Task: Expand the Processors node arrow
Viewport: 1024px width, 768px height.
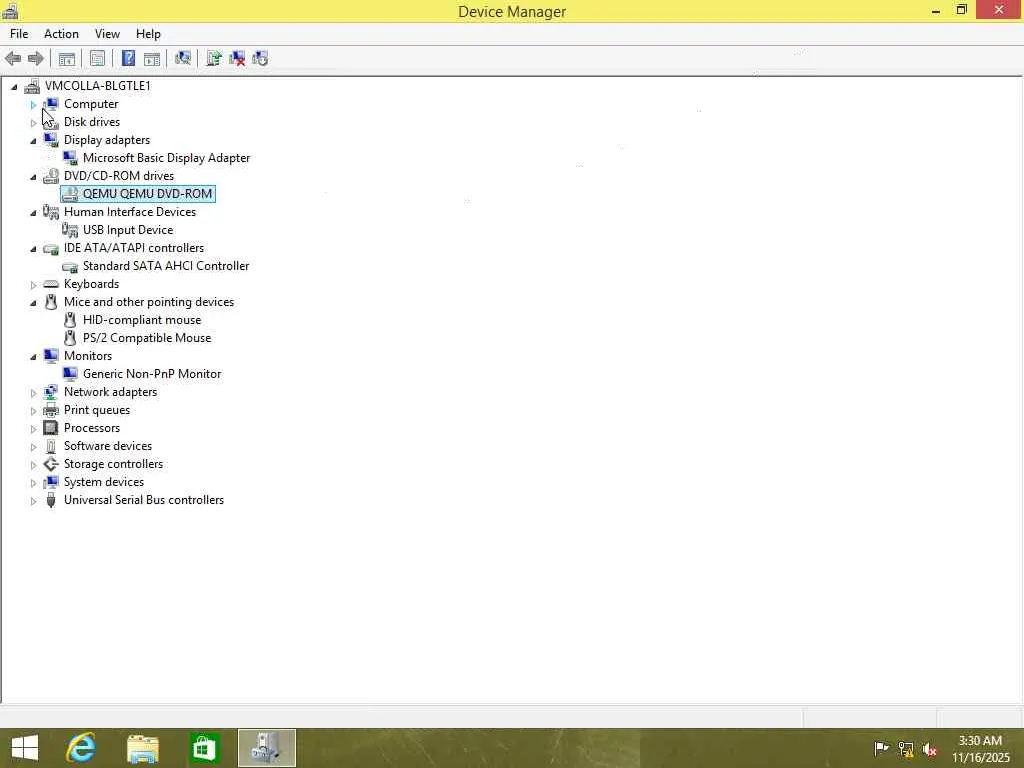Action: coord(33,428)
